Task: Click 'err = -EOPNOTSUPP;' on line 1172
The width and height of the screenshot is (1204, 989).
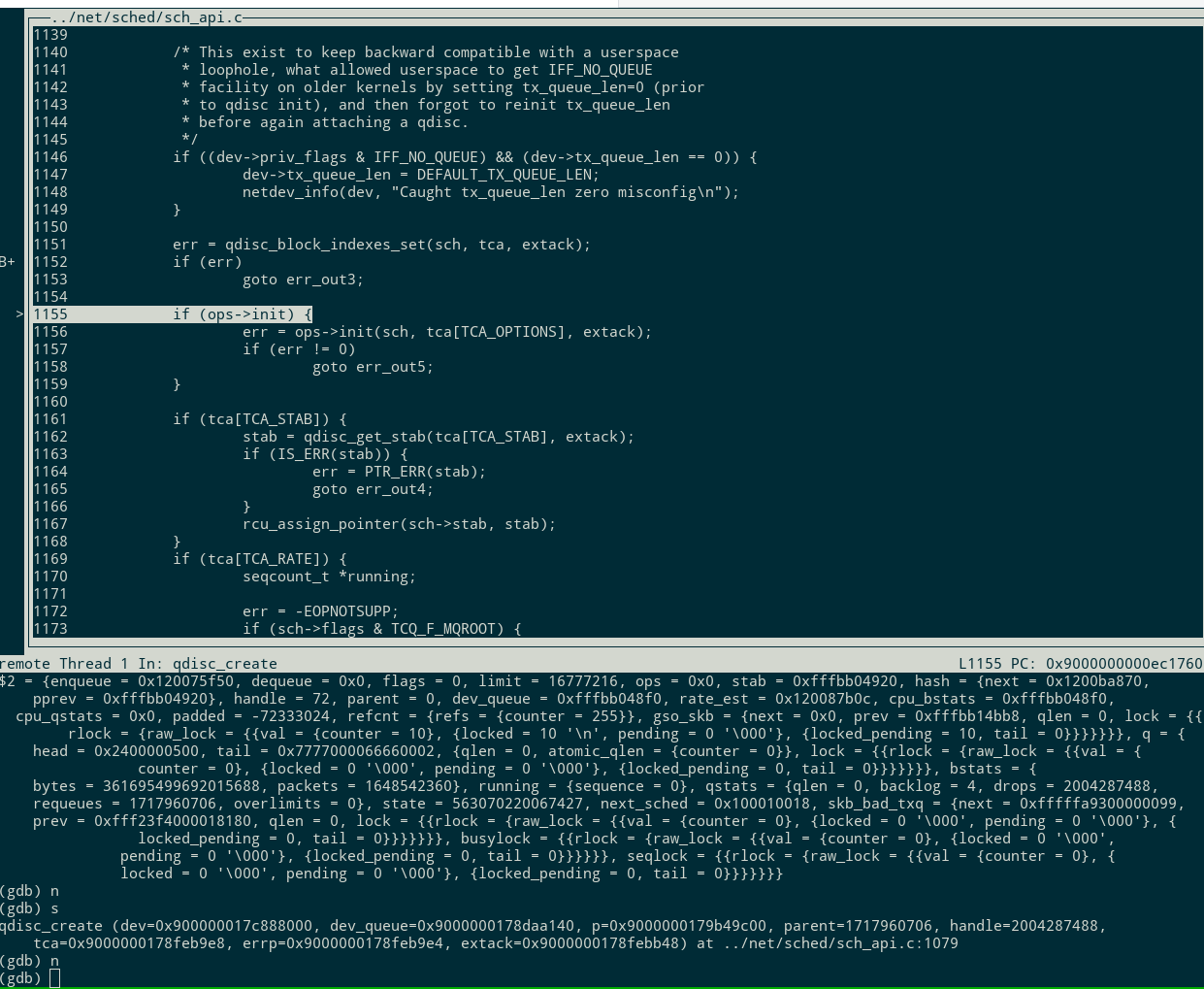Action: click(320, 611)
